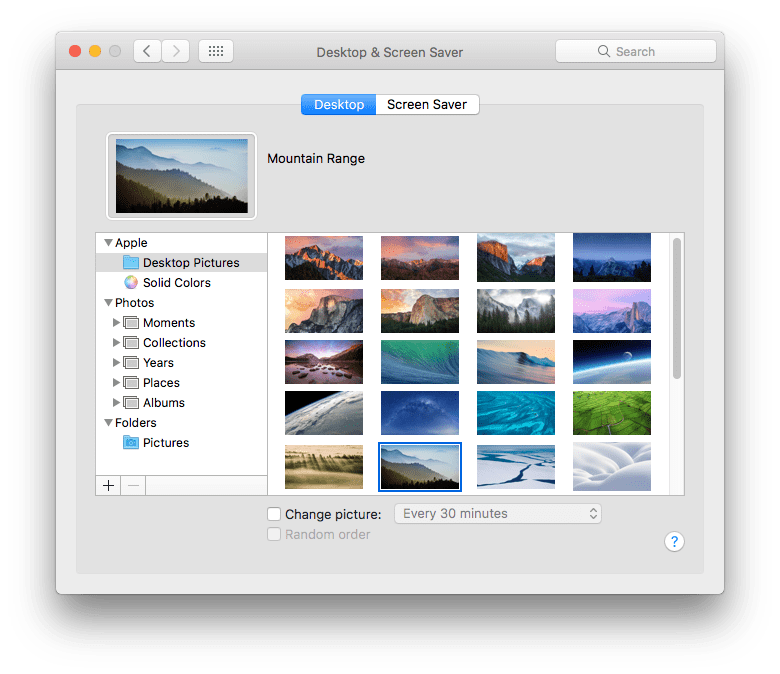Click the Show All grid icon
Image resolution: width=780 pixels, height=674 pixels.
[216, 51]
